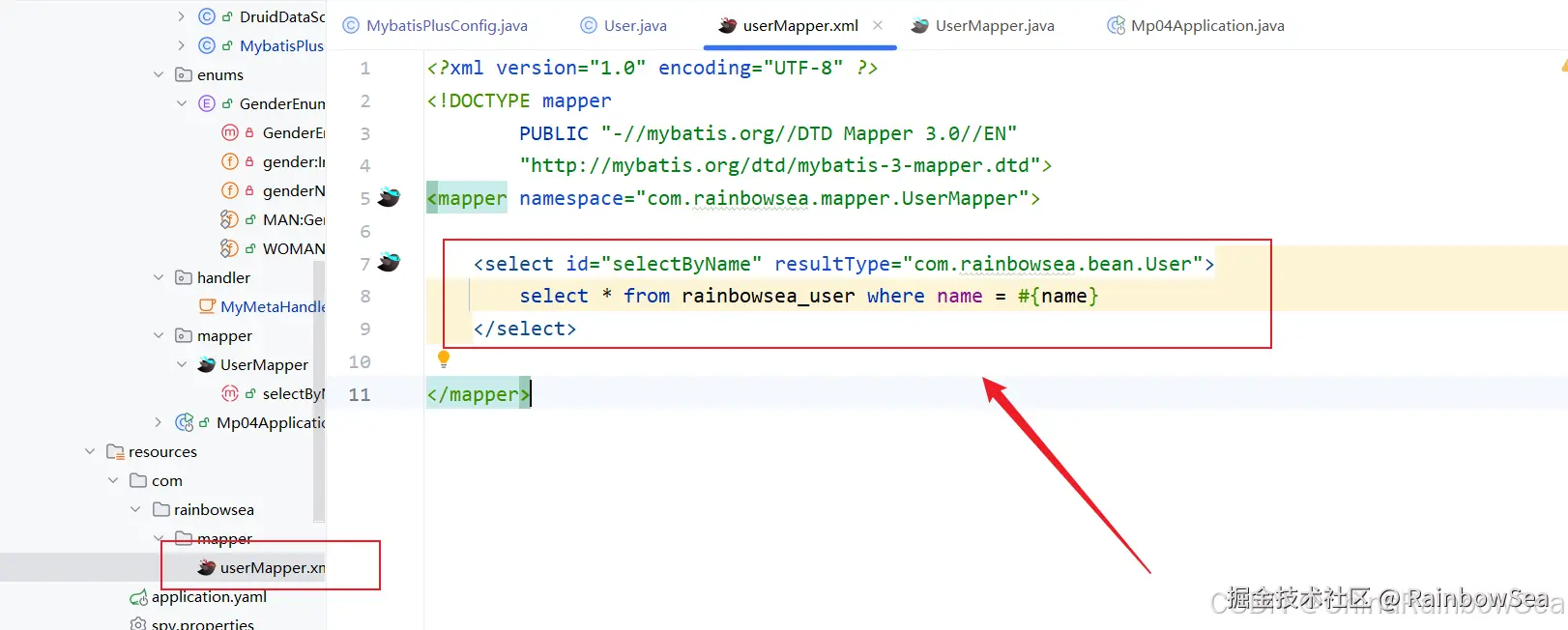1568x630 pixels.
Task: Expand the DruidDataSource class node
Action: (x=182, y=16)
